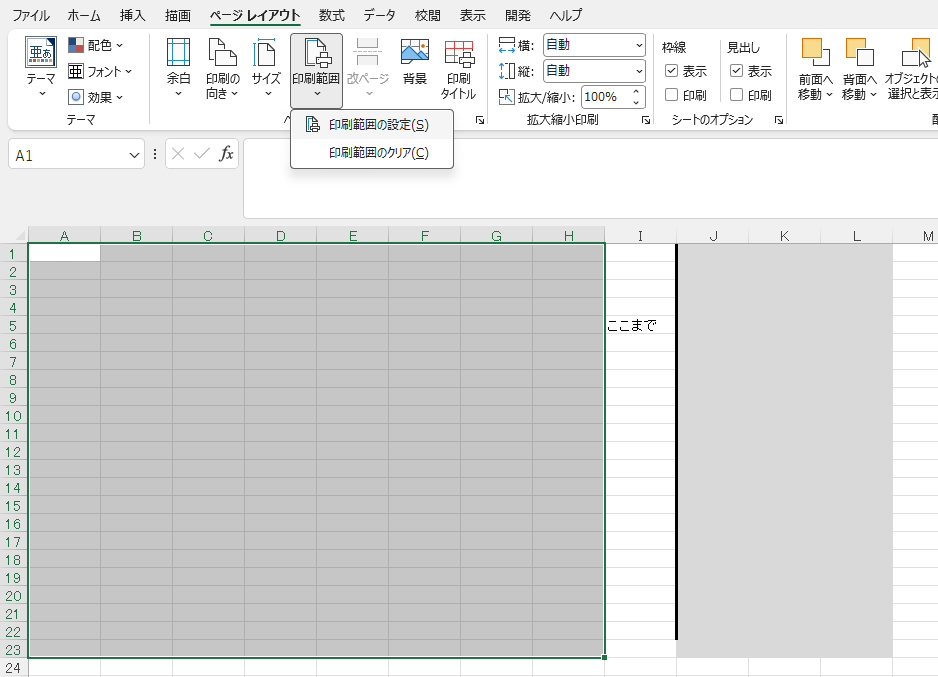
Task: Choose 印刷範囲のクリア(C) menu item
Action: (x=371, y=153)
